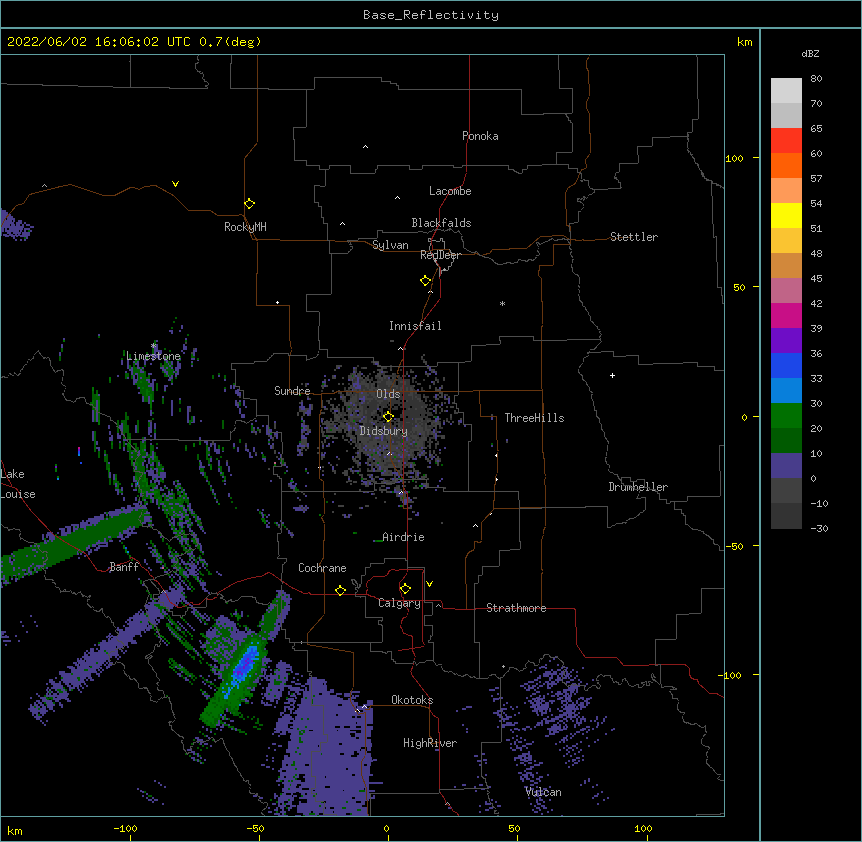862x842 pixels.
Task: Click the Strathmore label
Action: point(516,608)
